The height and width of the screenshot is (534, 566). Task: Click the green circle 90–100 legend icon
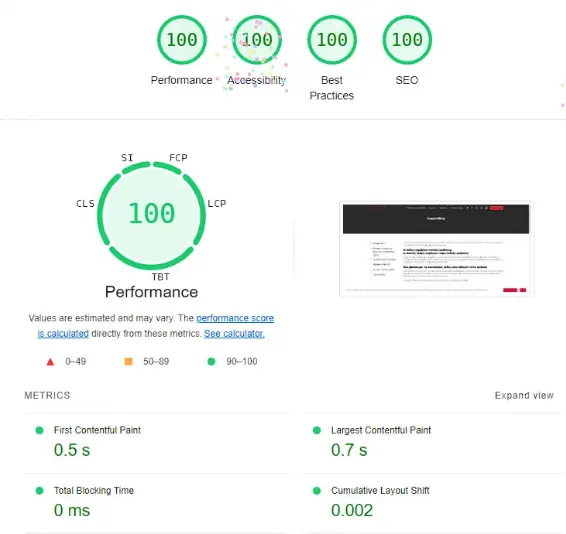[x=212, y=361]
